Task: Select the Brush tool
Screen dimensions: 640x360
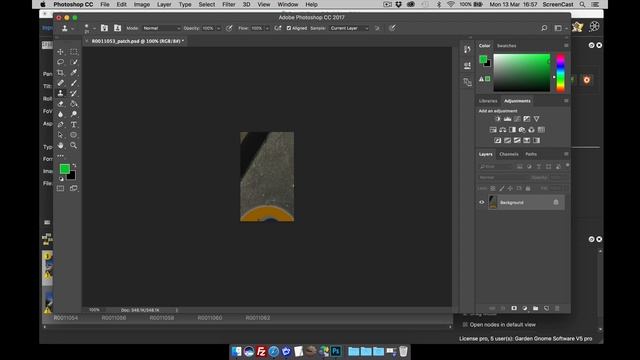Action: point(73,83)
